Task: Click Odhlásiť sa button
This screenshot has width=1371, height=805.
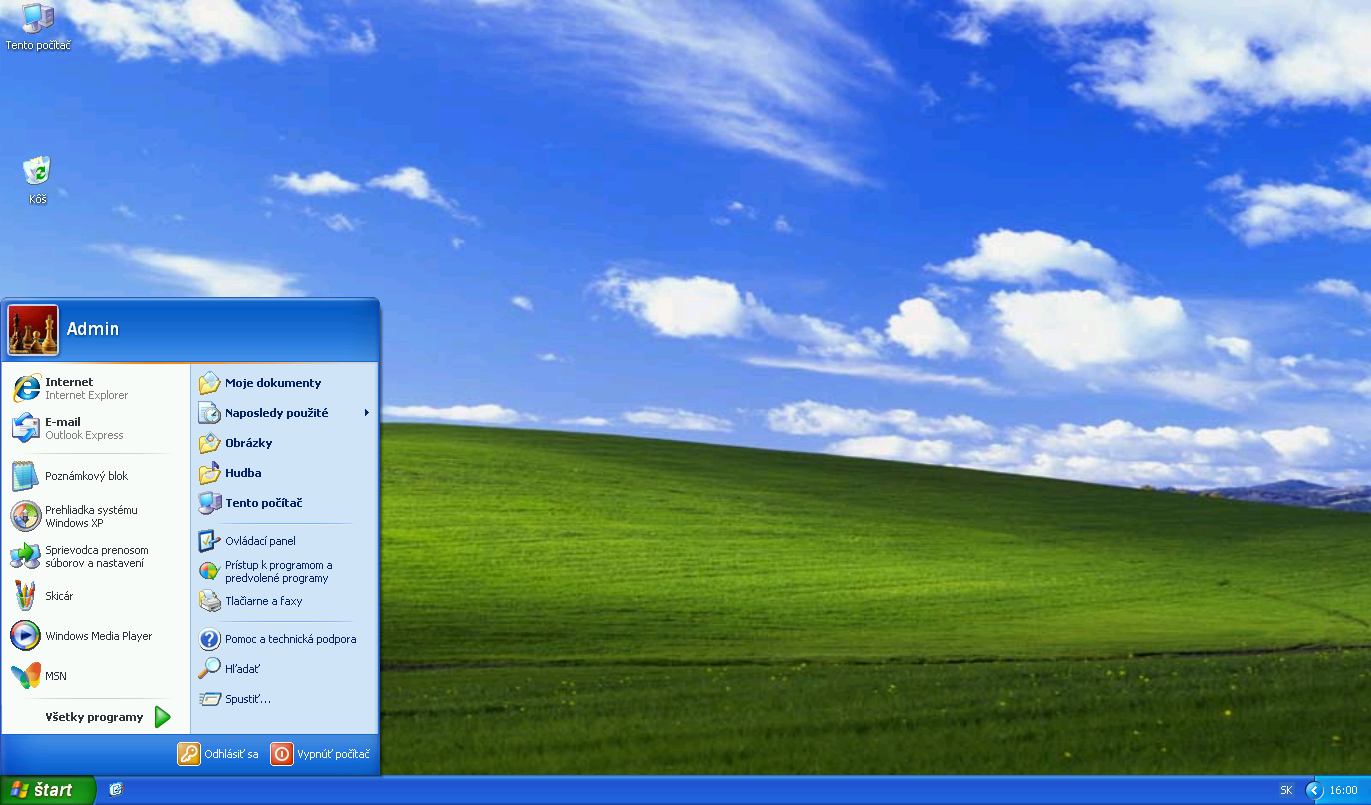Action: 219,754
